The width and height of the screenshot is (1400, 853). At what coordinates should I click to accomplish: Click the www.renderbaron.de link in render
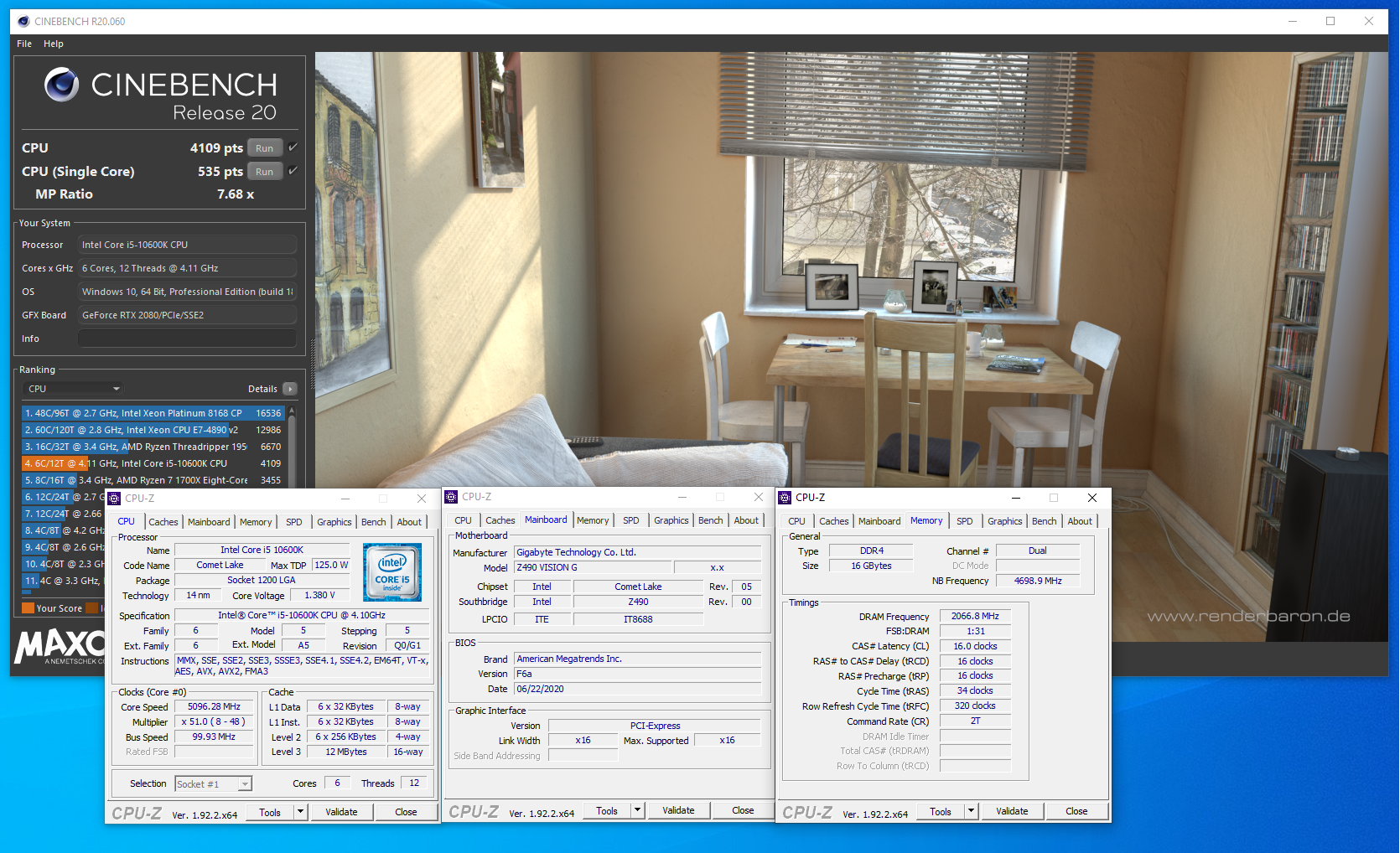click(x=1248, y=616)
